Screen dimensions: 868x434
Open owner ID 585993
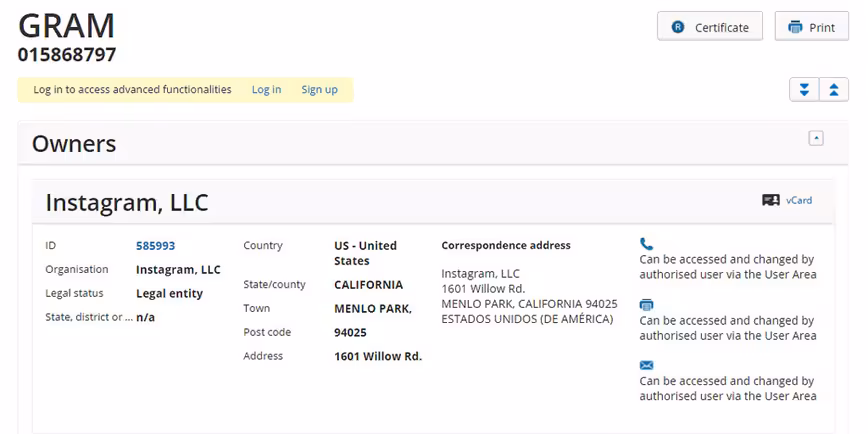coord(156,246)
